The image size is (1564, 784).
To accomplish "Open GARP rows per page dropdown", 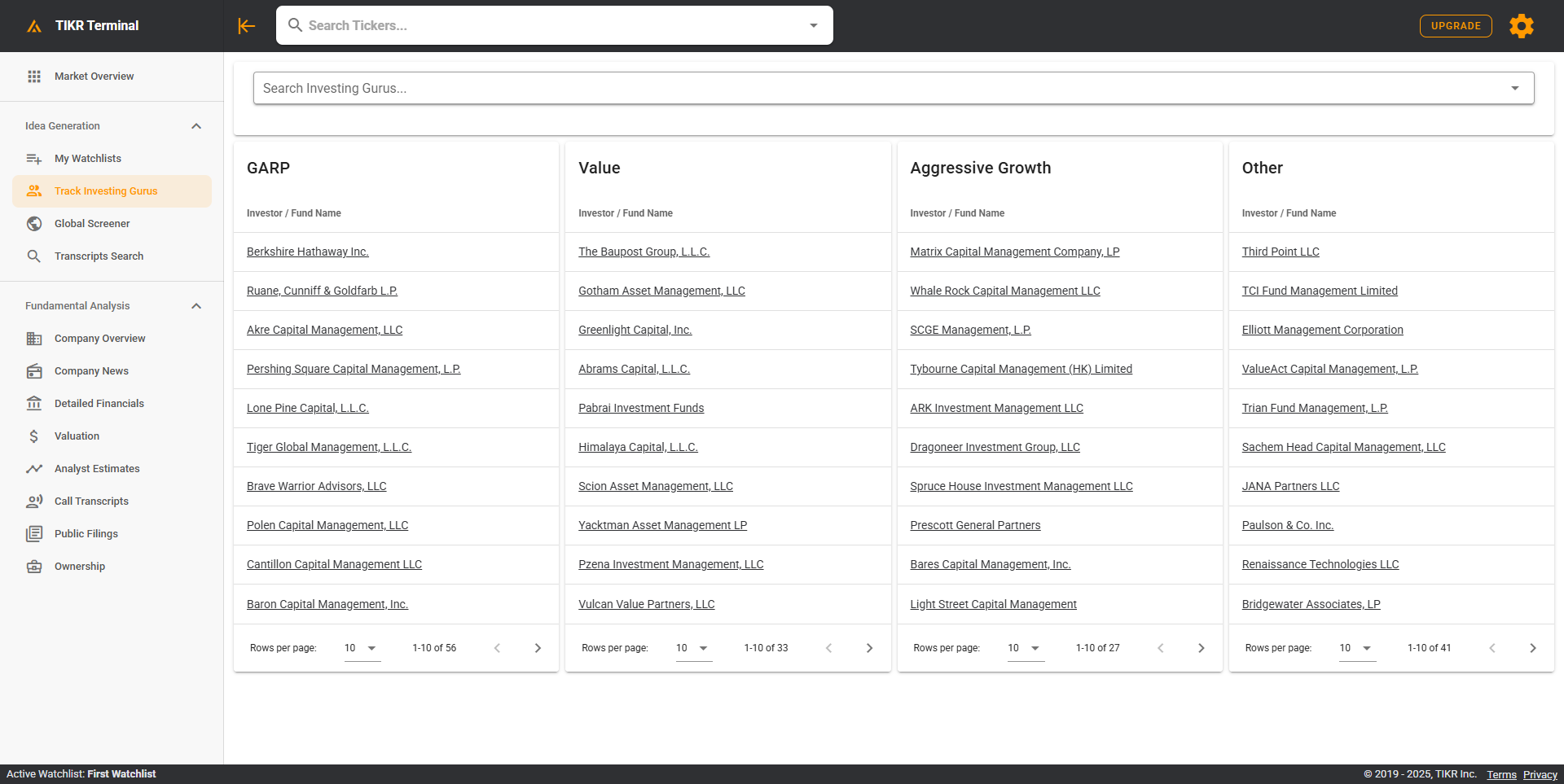I will 362,648.
